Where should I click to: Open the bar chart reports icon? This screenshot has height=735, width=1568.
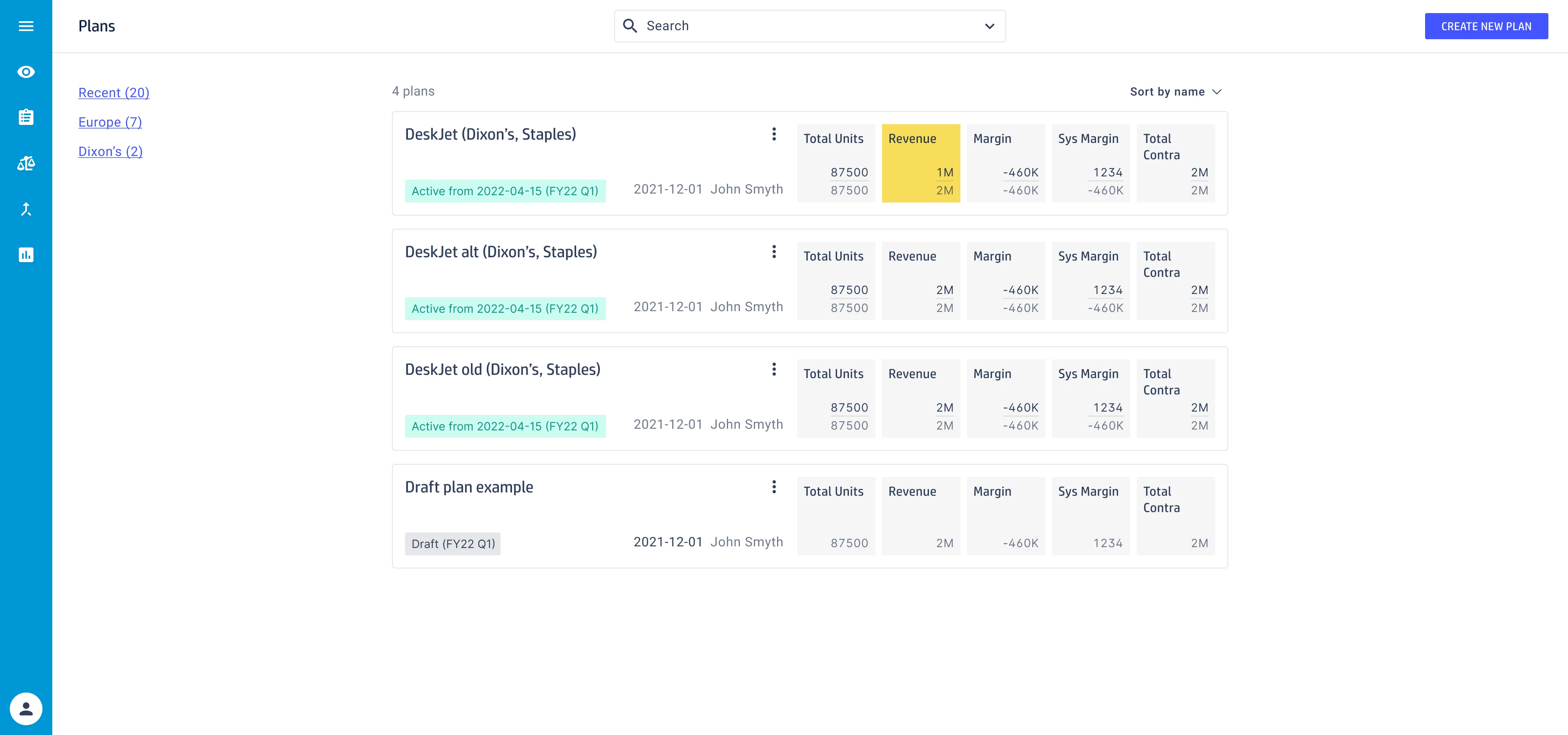click(x=26, y=254)
